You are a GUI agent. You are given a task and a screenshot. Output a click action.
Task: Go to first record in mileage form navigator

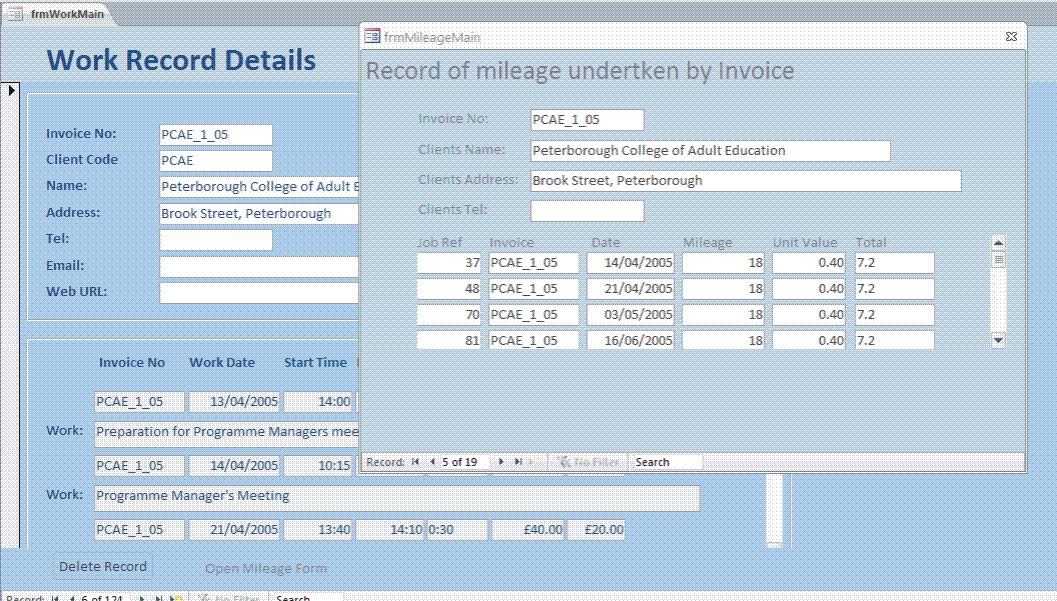[415, 462]
